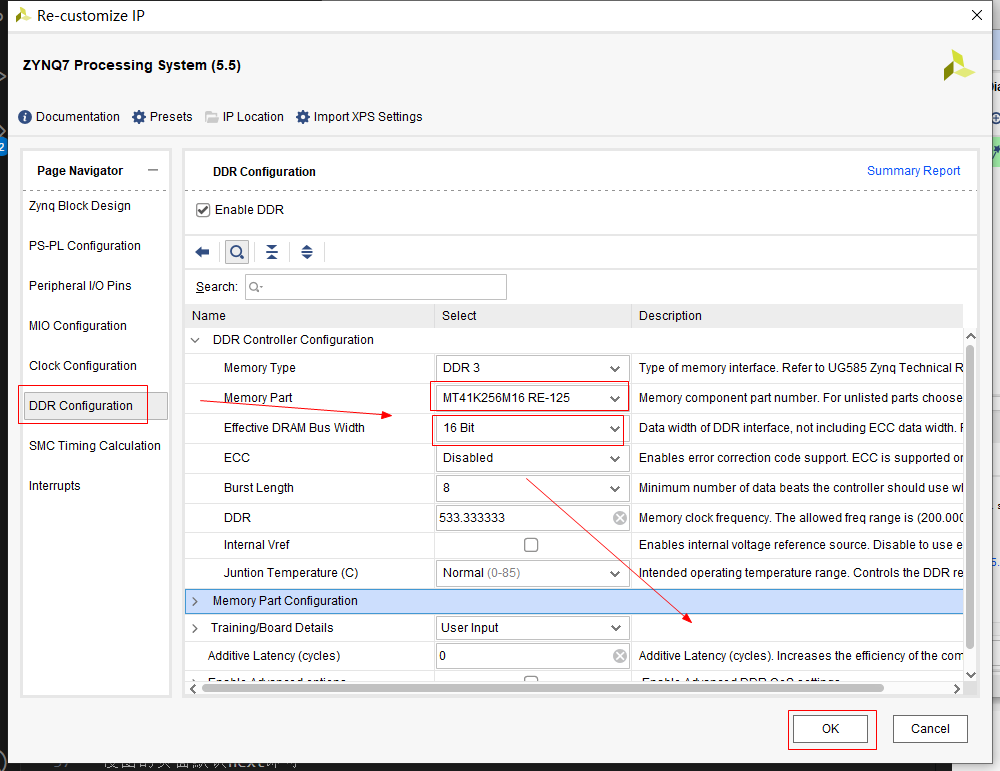Viewport: 1000px width, 771px height.
Task: Click the back arrow toolbar icon
Action: coord(202,252)
